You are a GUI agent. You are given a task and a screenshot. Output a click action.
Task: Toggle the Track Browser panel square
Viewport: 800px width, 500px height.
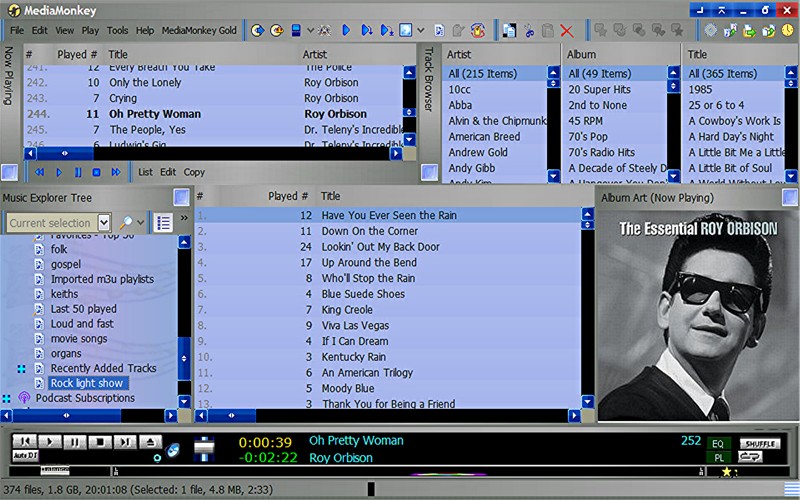[429, 172]
